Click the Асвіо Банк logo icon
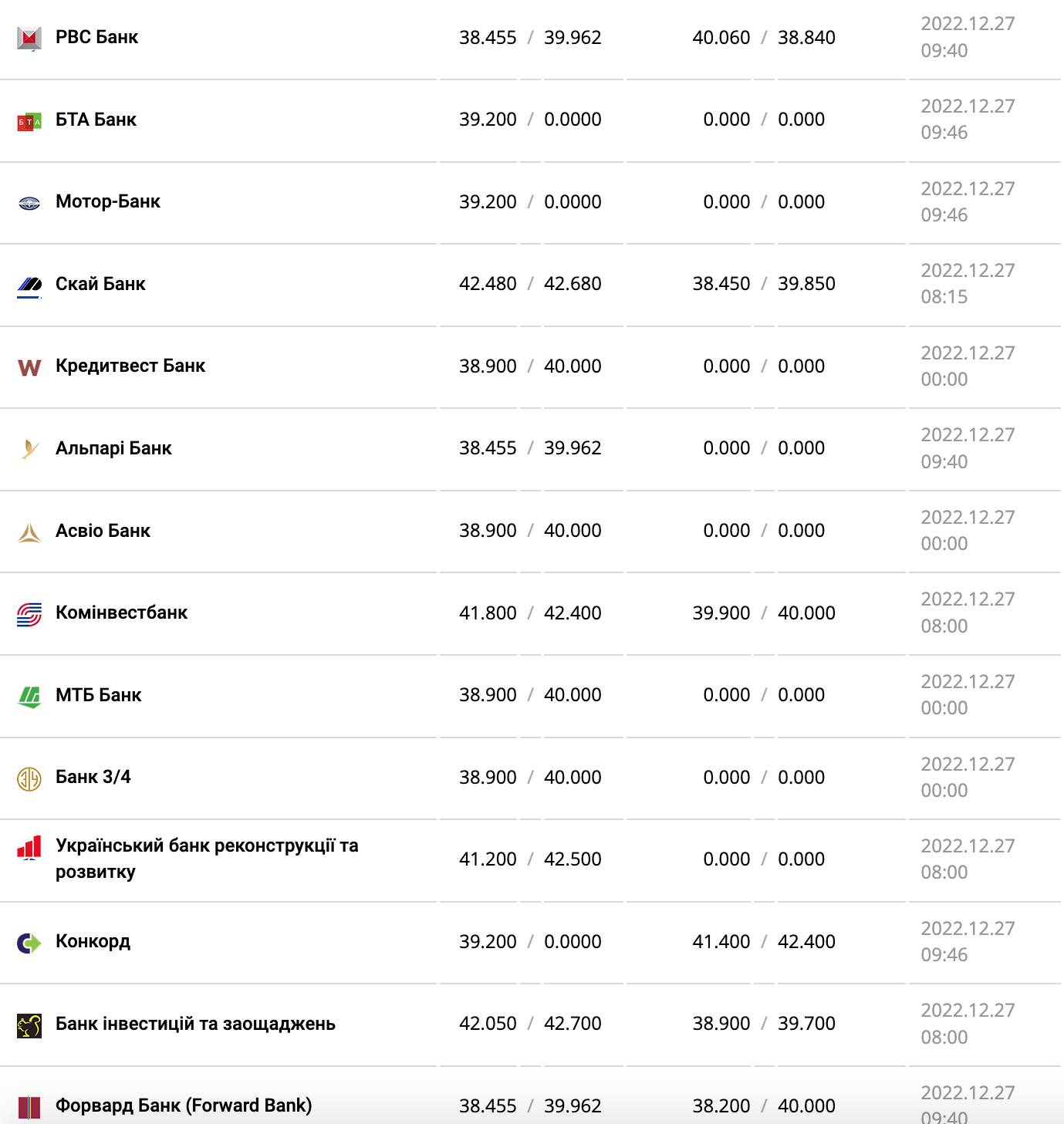Image resolution: width=1064 pixels, height=1124 pixels. 29,532
